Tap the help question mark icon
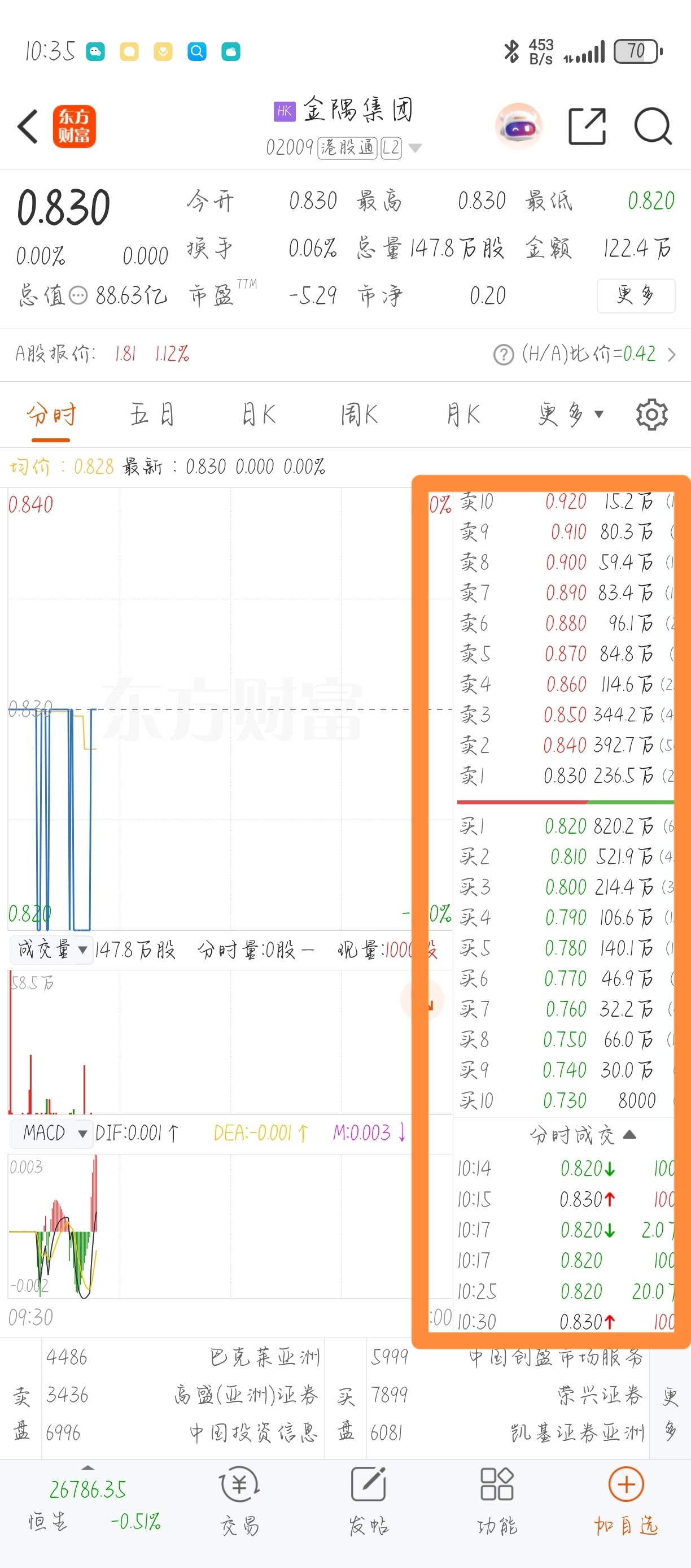The width and height of the screenshot is (691, 1568). (504, 354)
